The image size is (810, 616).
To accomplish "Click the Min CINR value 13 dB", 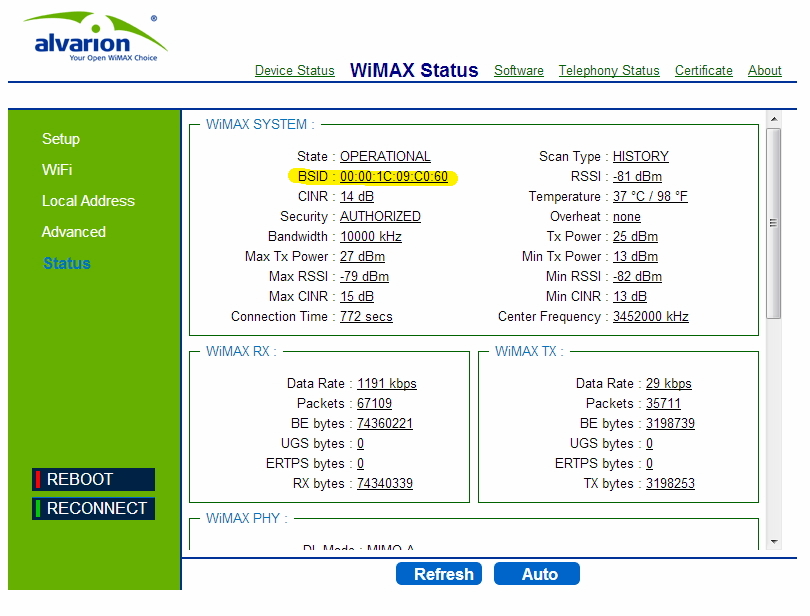I will pos(630,296).
